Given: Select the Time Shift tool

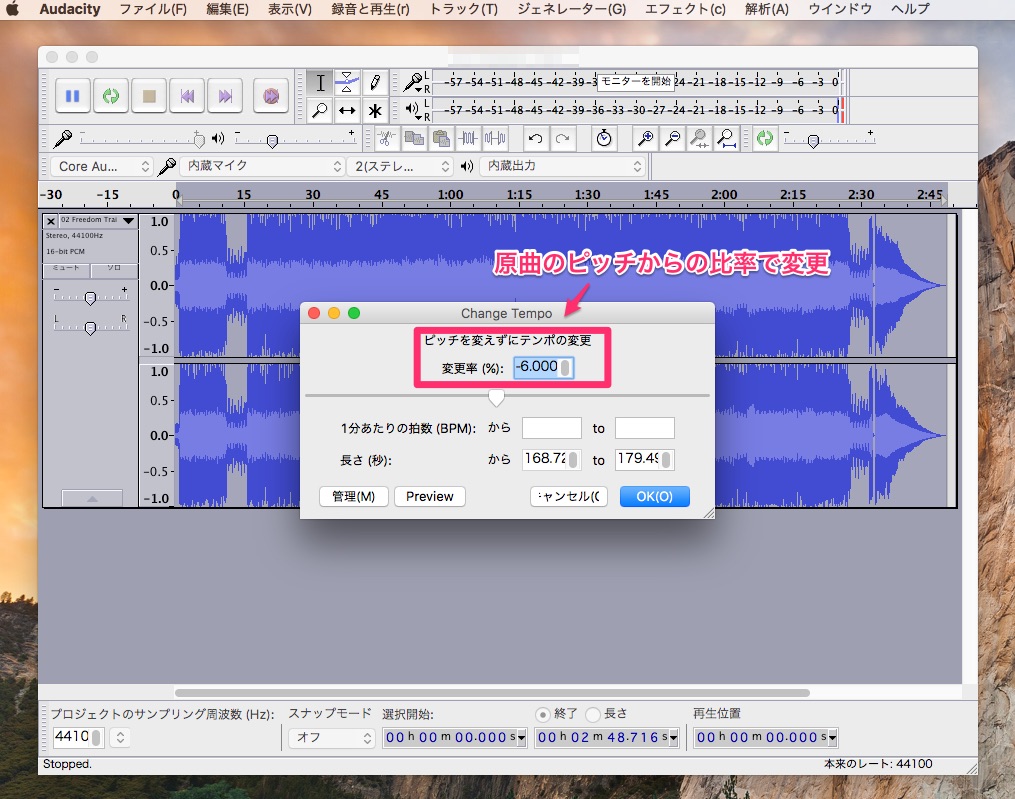Looking at the screenshot, I should (x=347, y=110).
